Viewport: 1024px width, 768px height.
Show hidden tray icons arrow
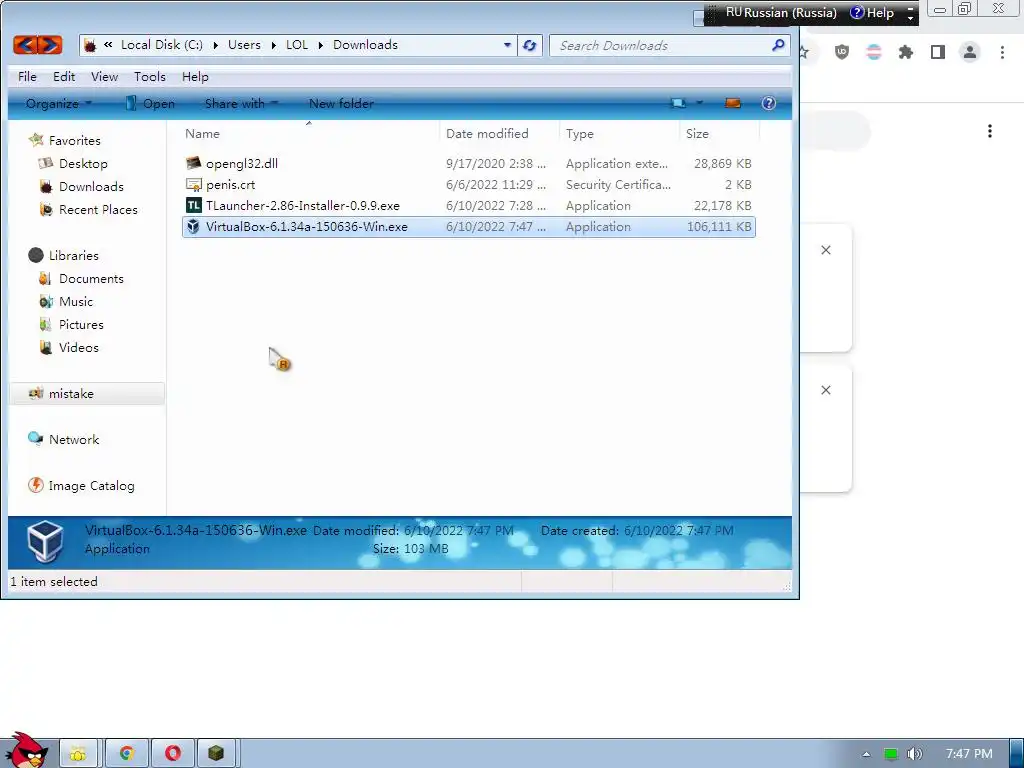(867, 754)
